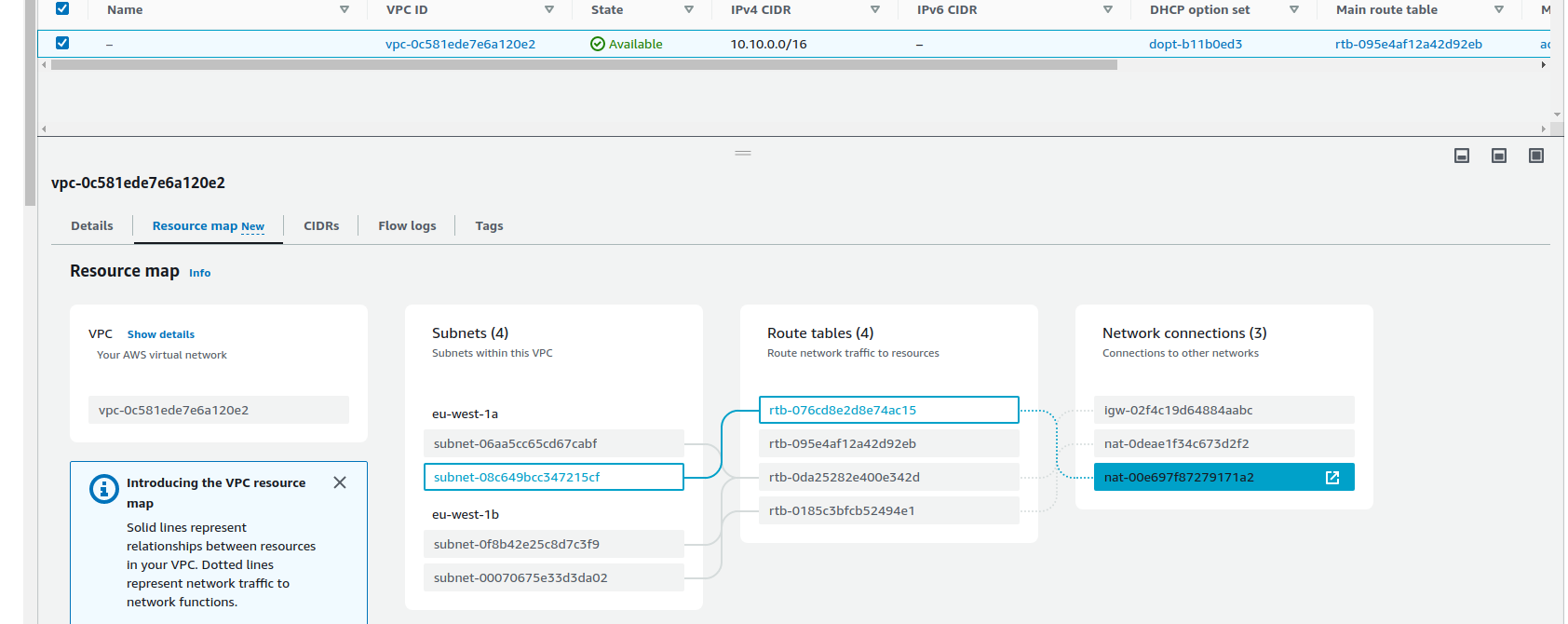
Task: Open sort arrow for IPv6 CIDR column
Action: pos(1108,9)
